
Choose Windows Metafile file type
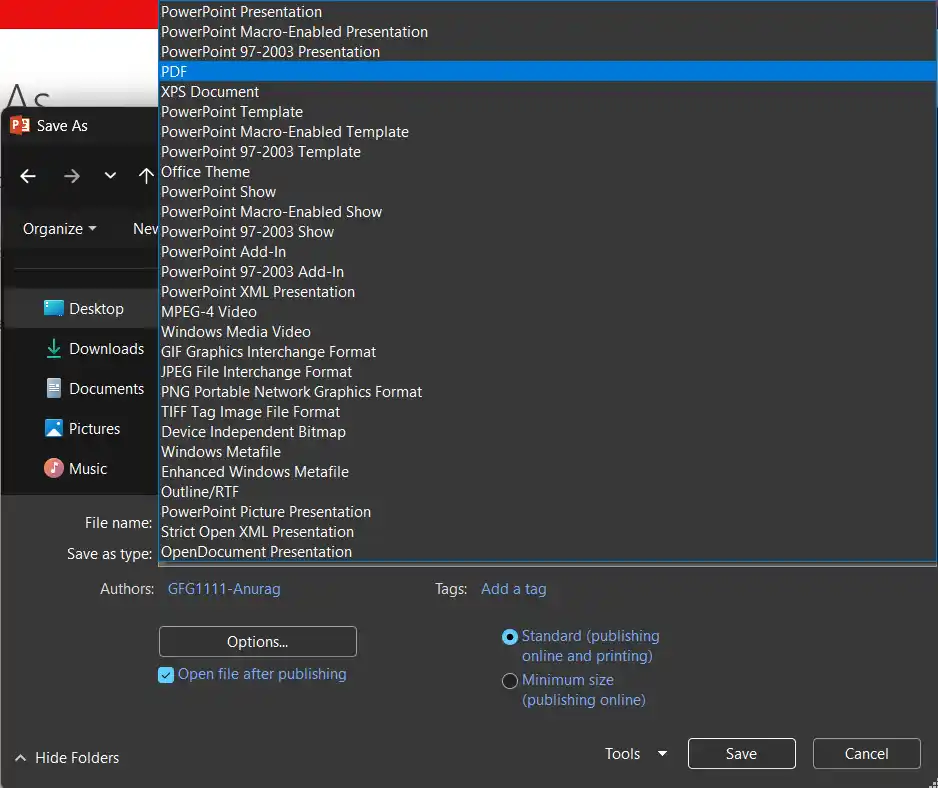547,452
